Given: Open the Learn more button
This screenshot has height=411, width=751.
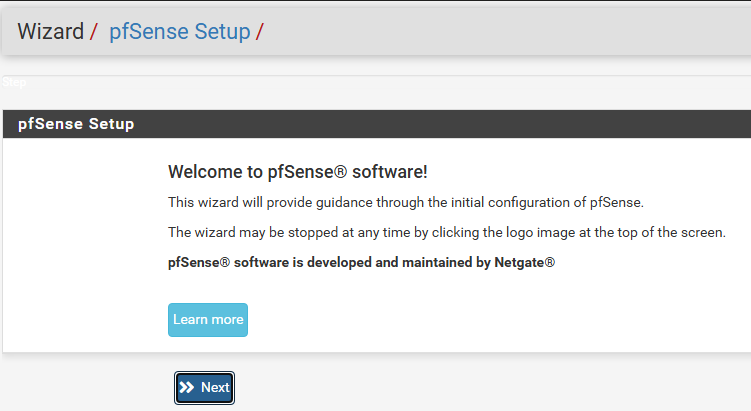Looking at the screenshot, I should (208, 320).
